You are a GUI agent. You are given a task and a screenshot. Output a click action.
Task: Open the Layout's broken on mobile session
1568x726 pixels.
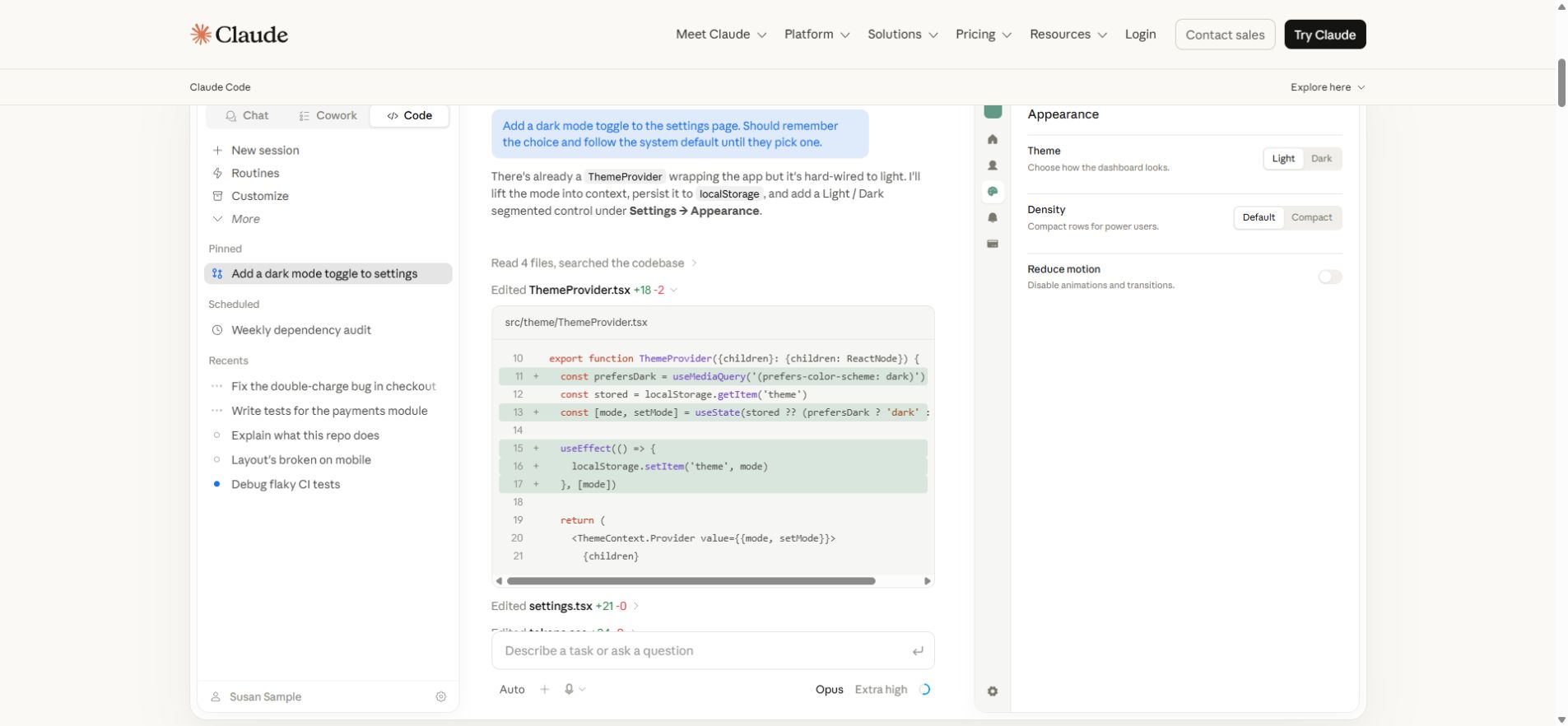tap(301, 459)
